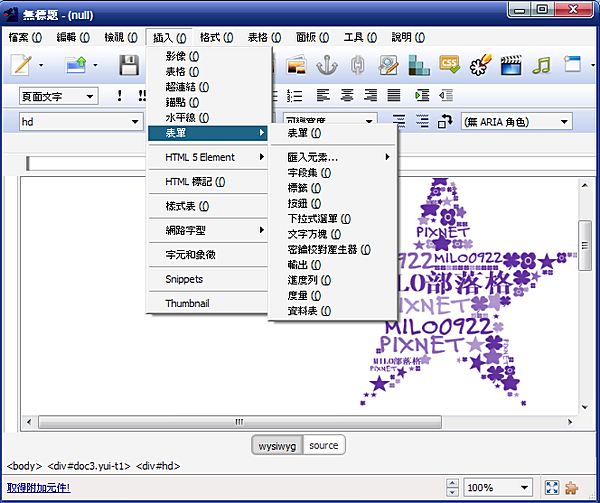Click the new page pencil icon
The width and height of the screenshot is (600, 503).
(x=21, y=65)
